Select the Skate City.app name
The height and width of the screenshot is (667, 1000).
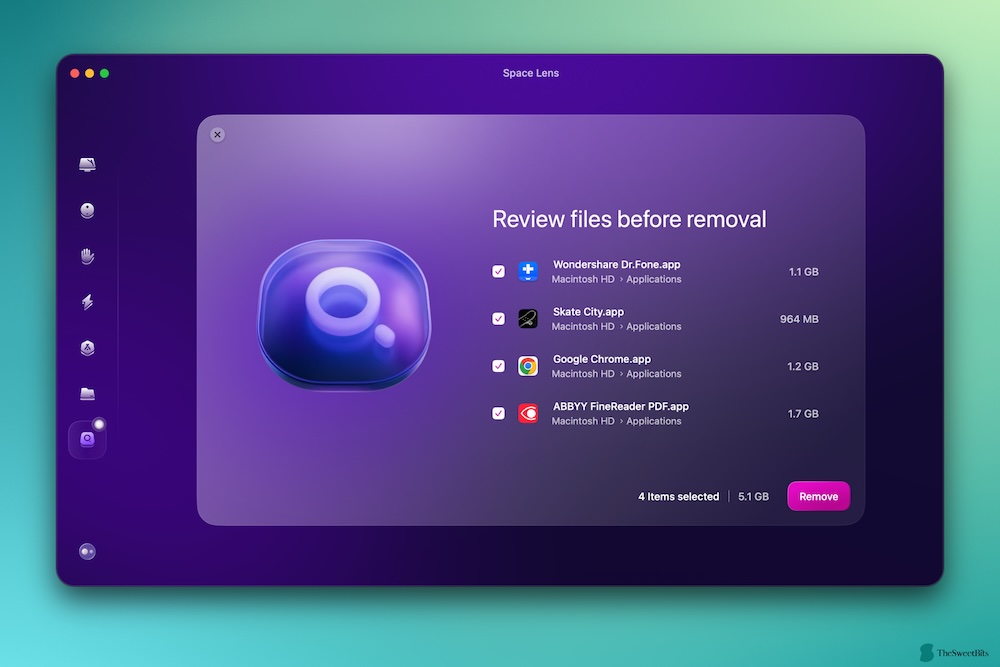pyautogui.click(x=588, y=312)
